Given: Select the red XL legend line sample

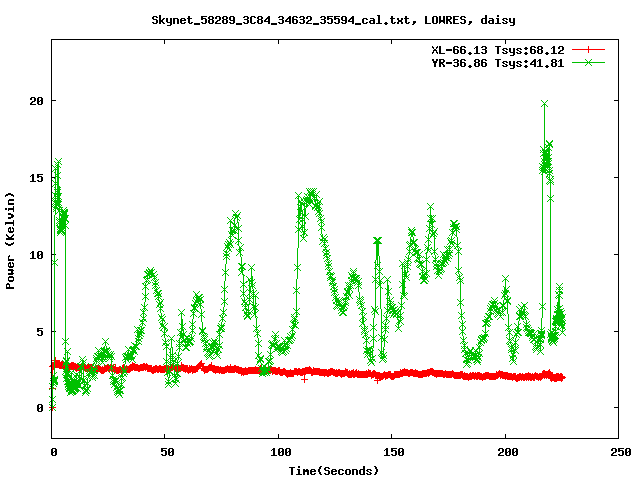Looking at the screenshot, I should [x=588, y=50].
